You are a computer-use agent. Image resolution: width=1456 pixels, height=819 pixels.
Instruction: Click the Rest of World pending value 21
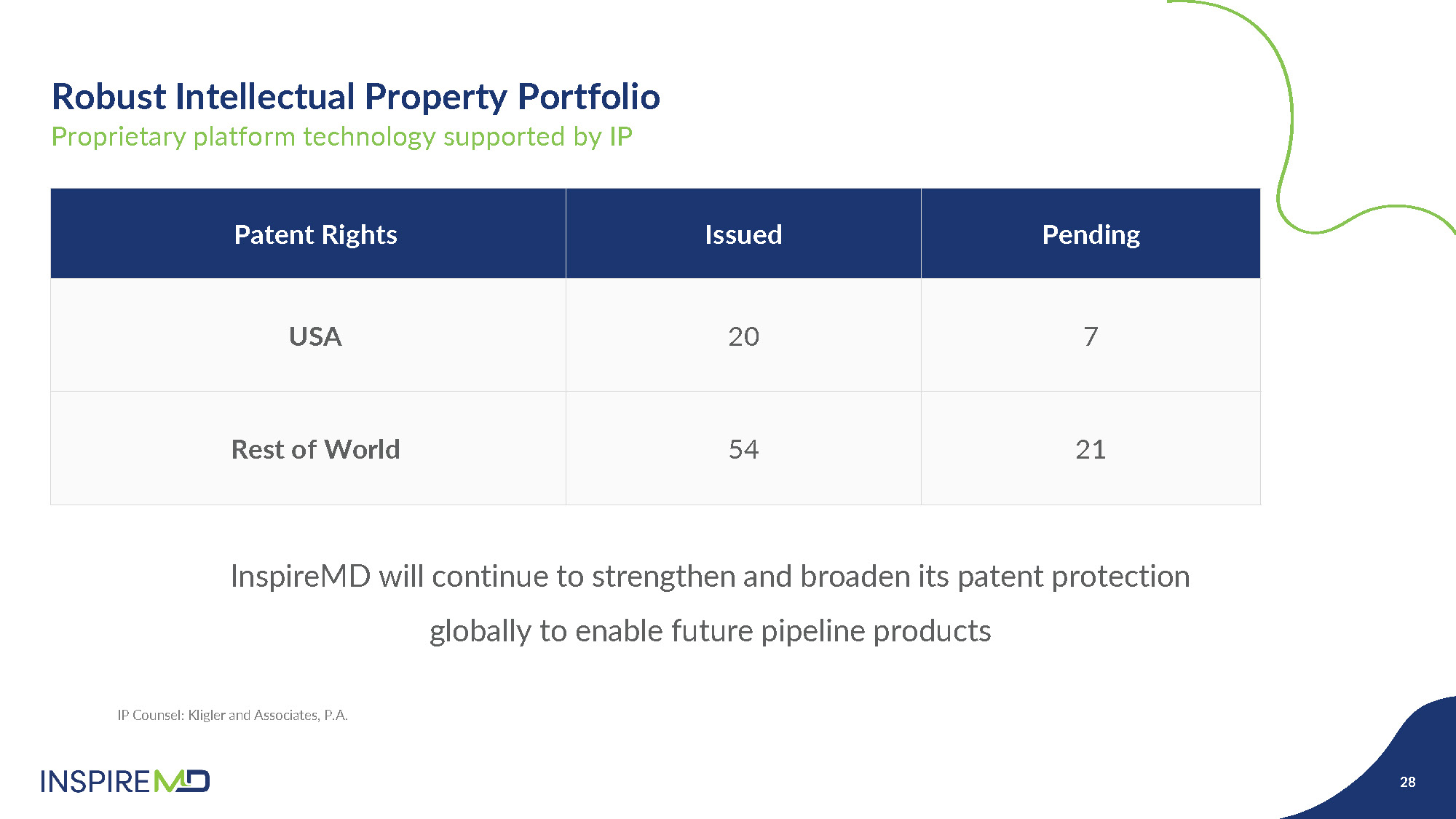1091,449
